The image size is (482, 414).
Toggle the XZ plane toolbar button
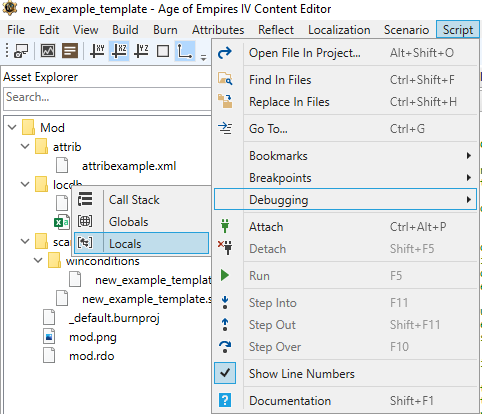[119, 51]
